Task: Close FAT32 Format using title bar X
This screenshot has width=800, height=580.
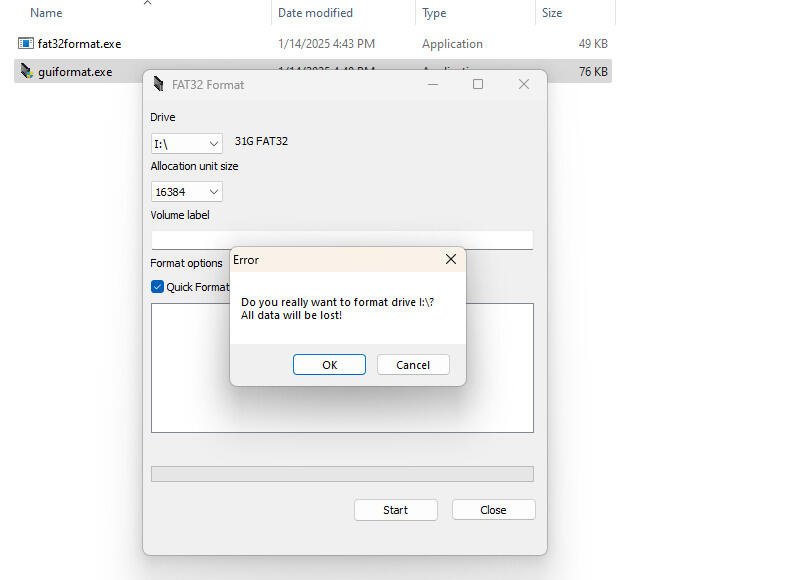Action: click(523, 85)
